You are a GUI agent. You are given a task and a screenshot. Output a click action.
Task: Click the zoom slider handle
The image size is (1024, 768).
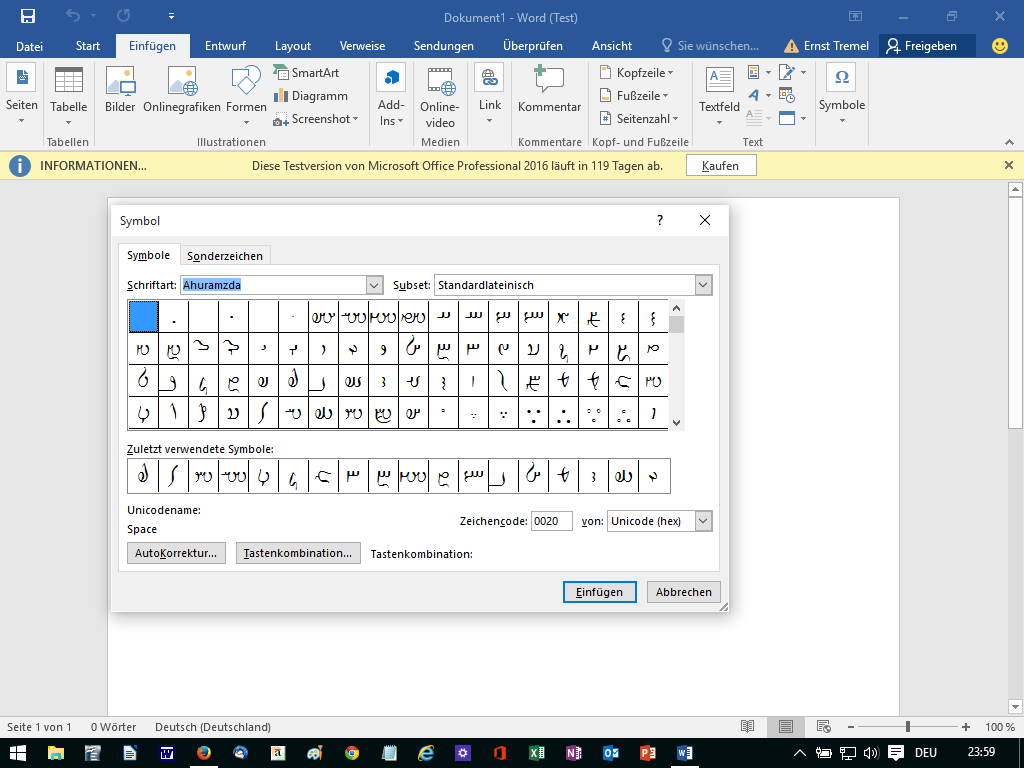click(x=908, y=727)
